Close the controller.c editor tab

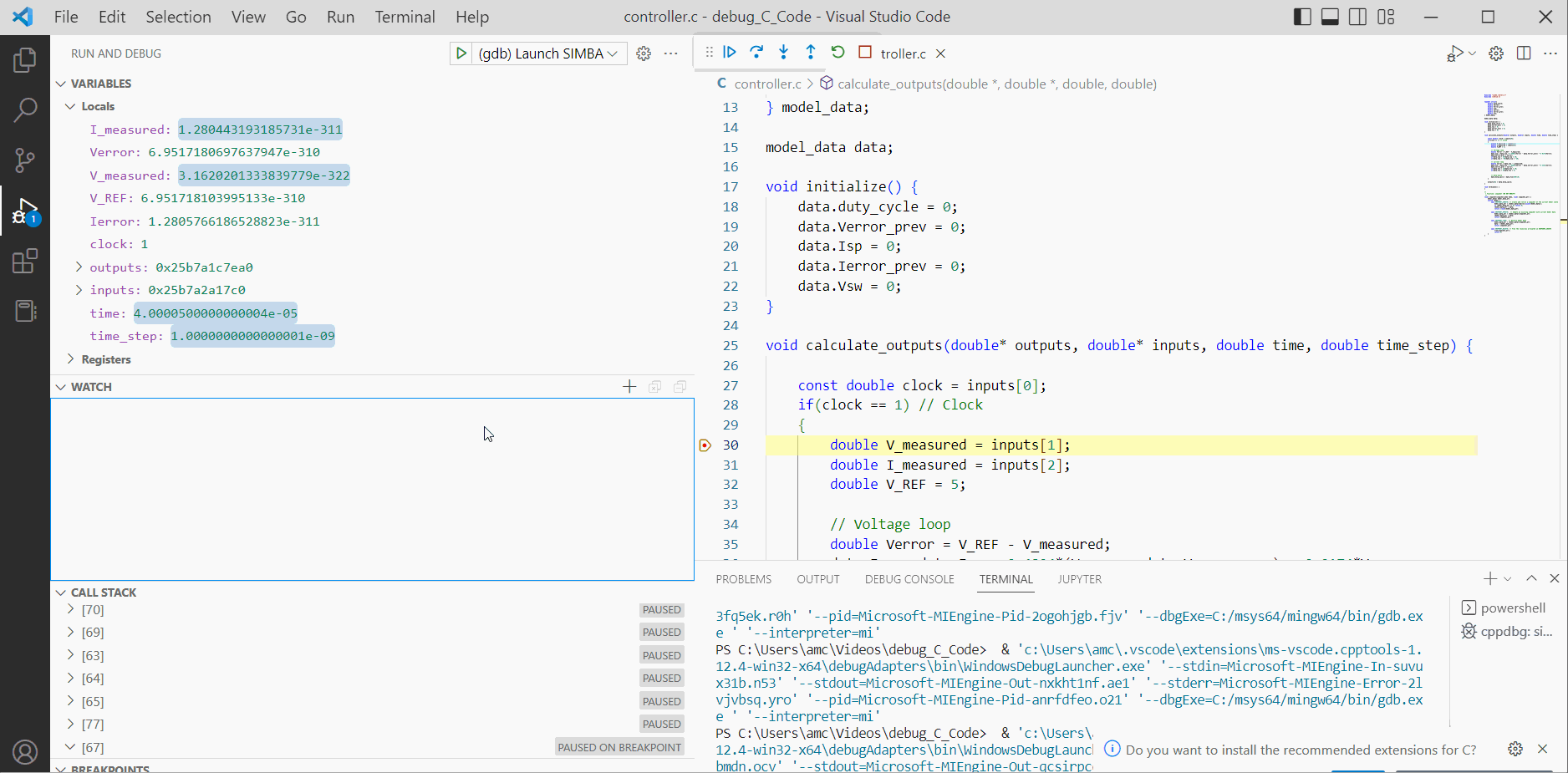pyautogui.click(x=940, y=53)
